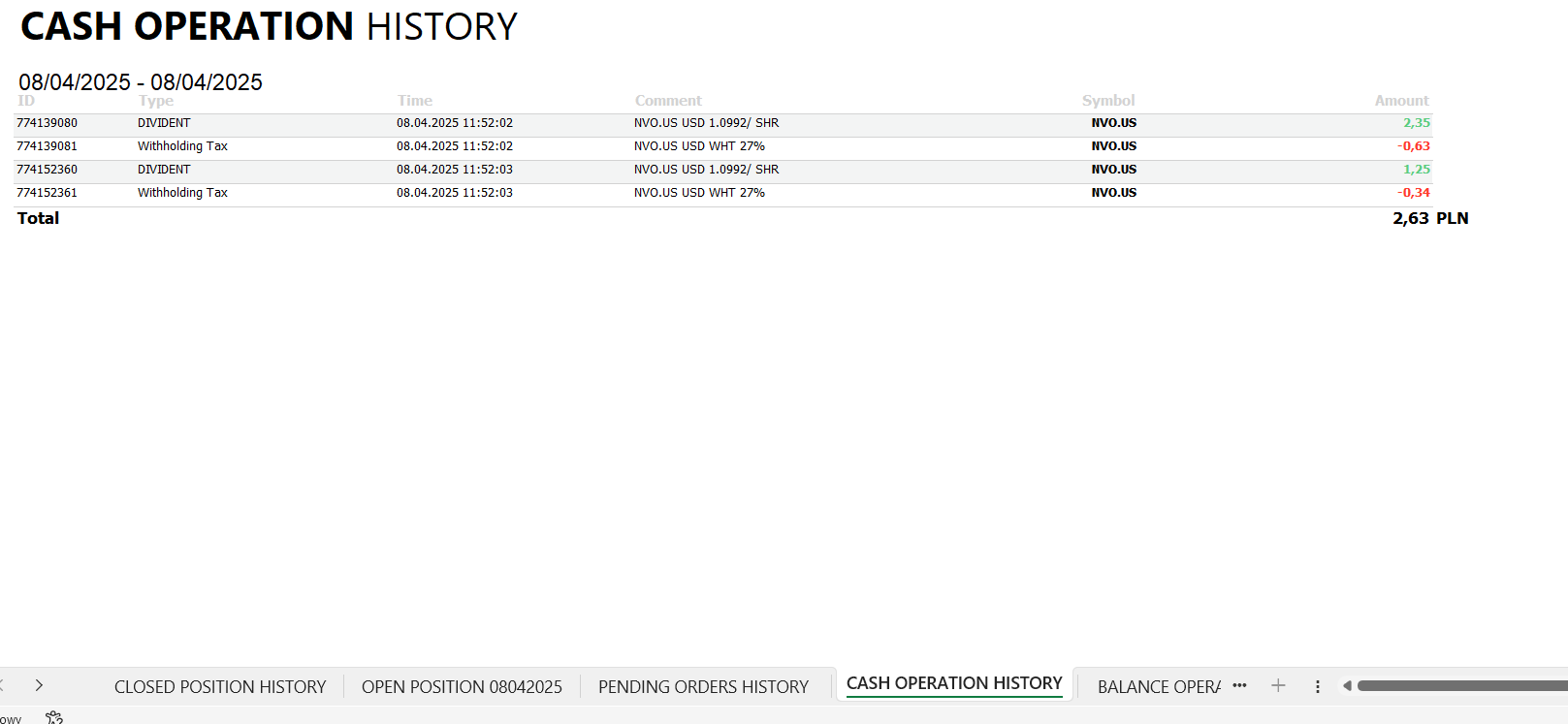Click the active CASH OPERATION HISTORY tab

click(954, 683)
